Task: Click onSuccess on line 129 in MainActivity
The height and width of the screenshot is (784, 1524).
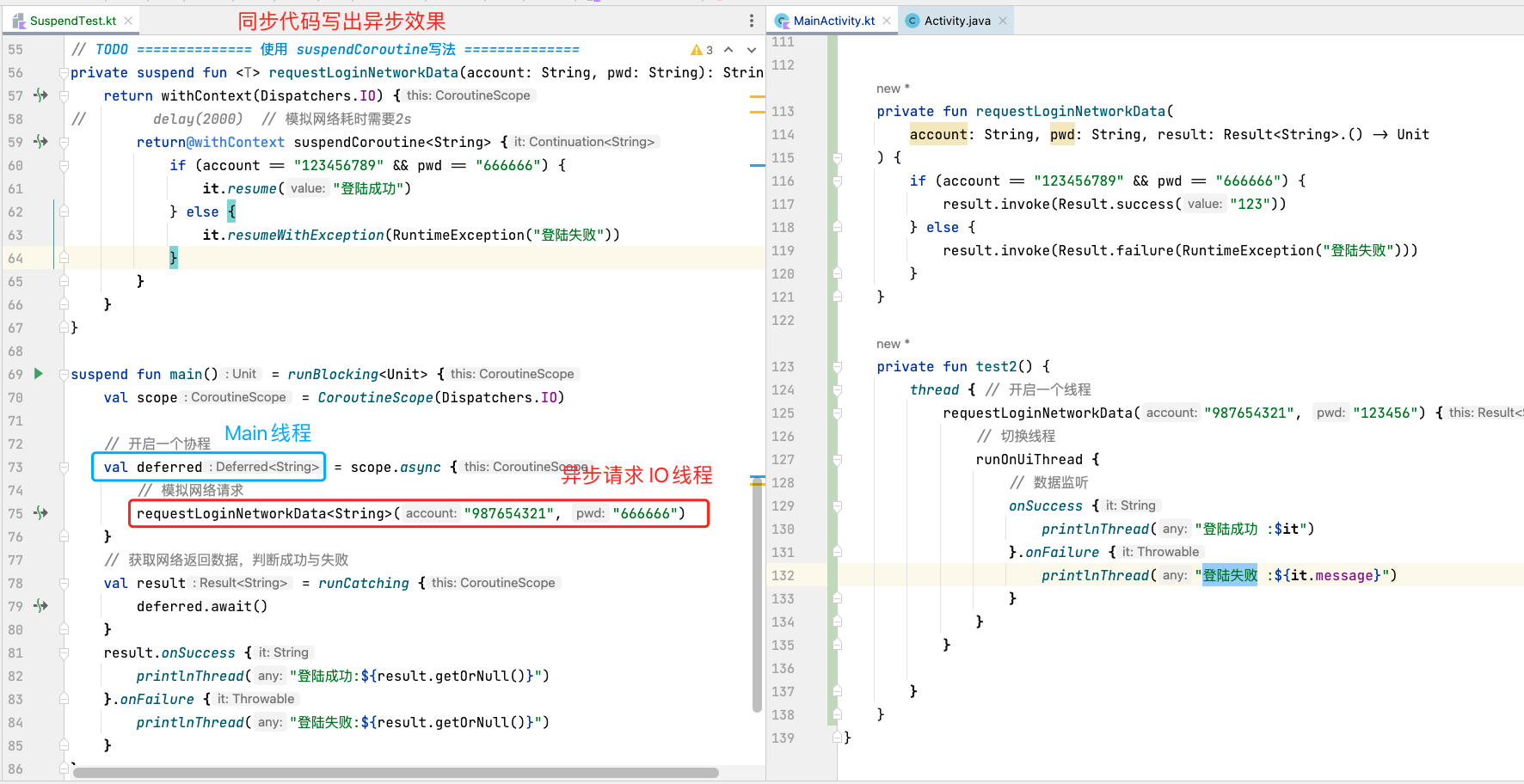Action: pos(1045,505)
